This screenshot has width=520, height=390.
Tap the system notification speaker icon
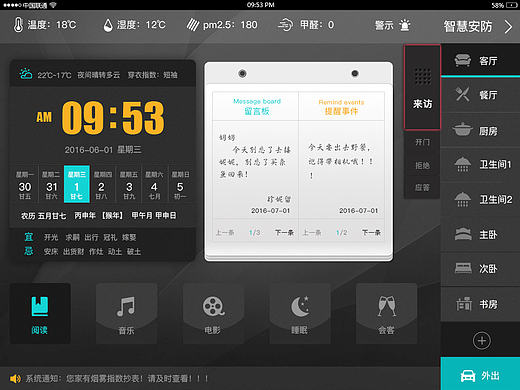pos(15,379)
